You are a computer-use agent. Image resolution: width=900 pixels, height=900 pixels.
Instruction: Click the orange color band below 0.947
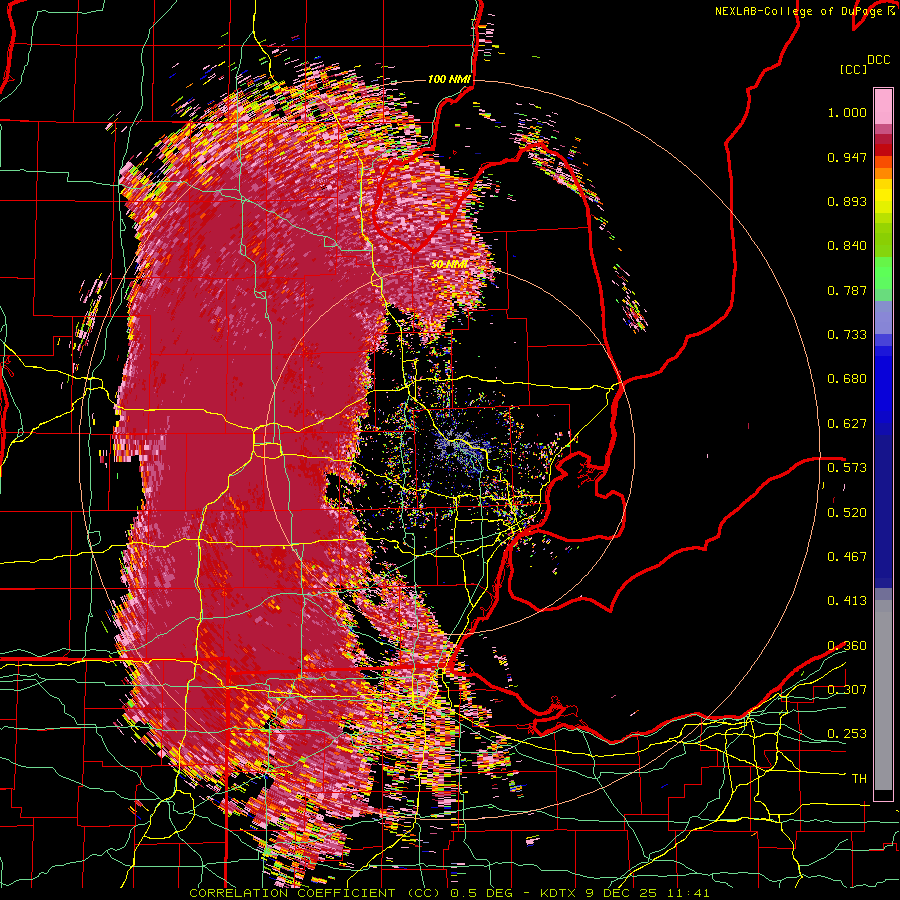(883, 173)
